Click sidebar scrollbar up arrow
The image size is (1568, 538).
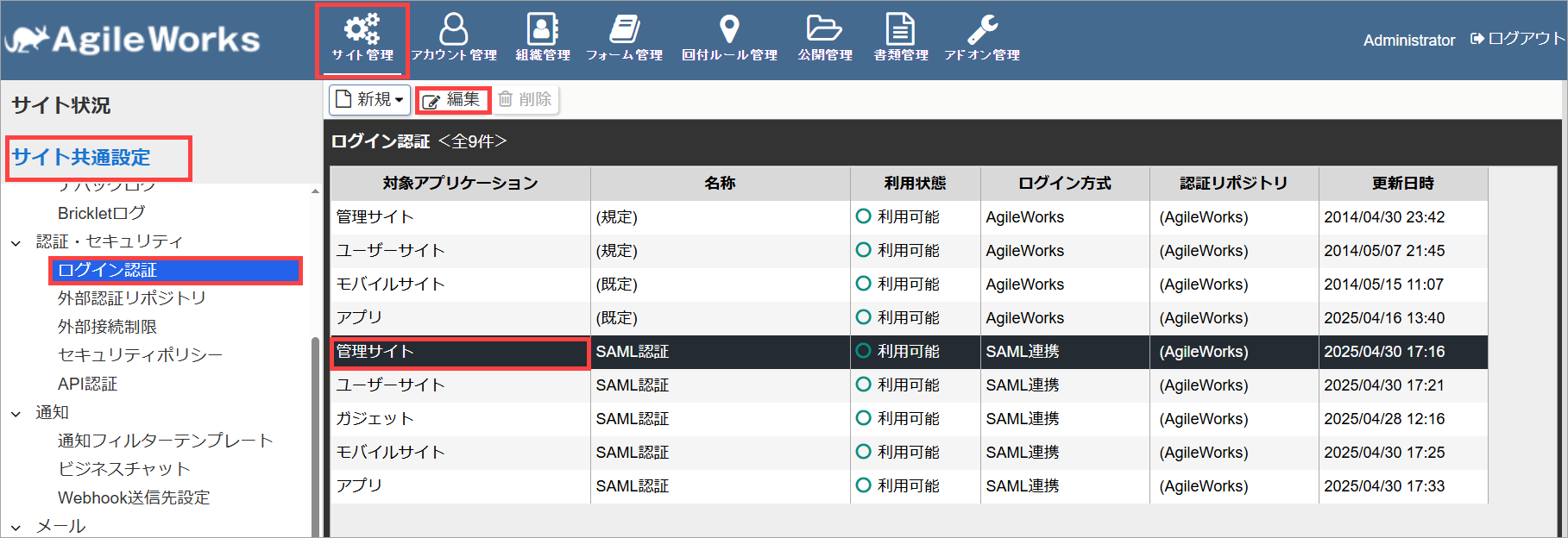pos(315,191)
